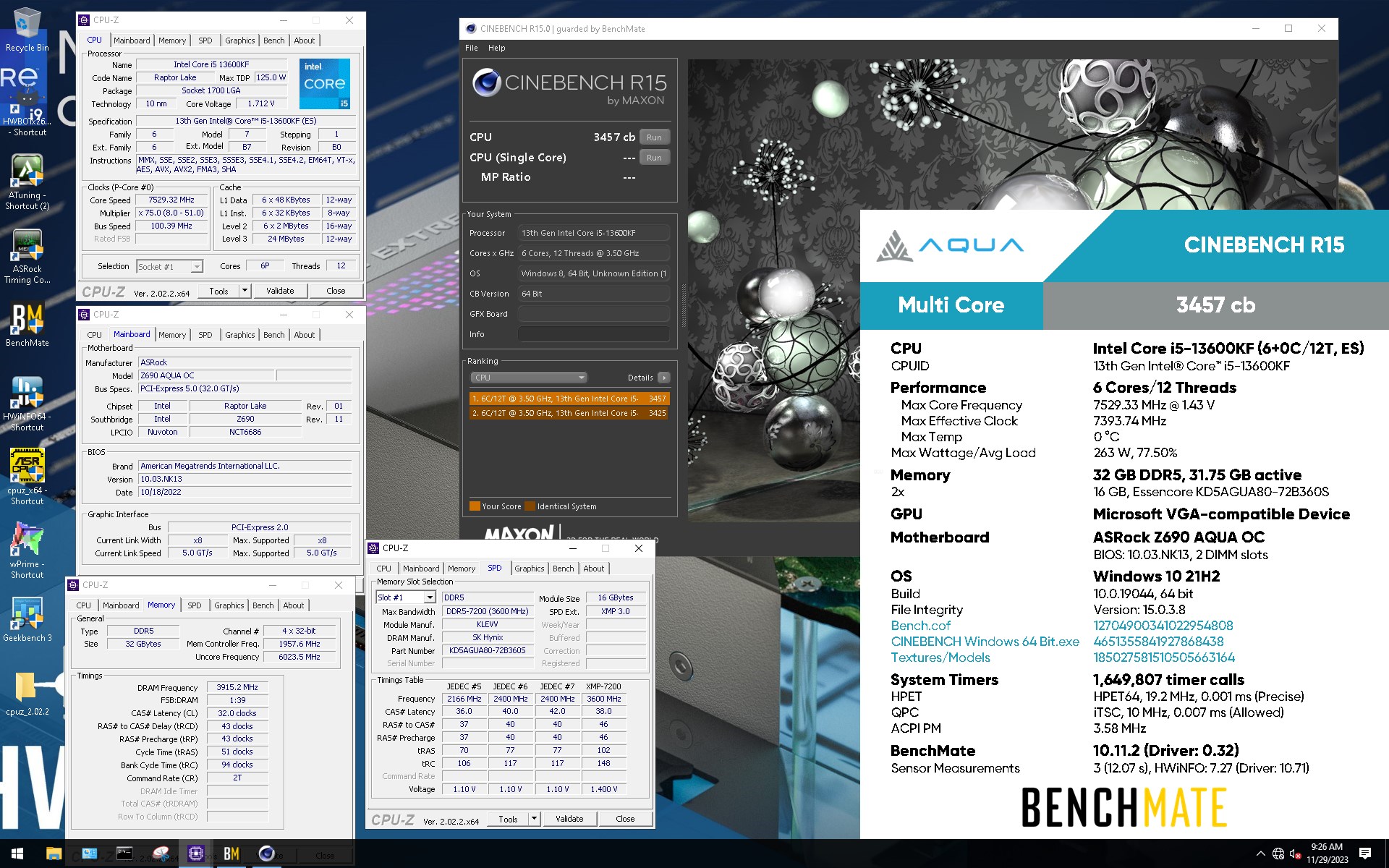Screen dimensions: 1389x868
Task: Open the cpuz_2.02.2 folder on desktop
Action: point(27,694)
